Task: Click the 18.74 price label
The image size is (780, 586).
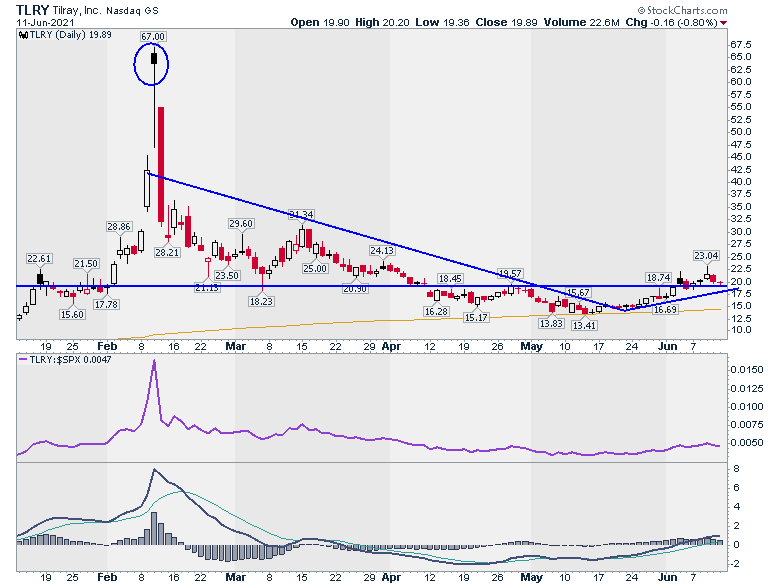Action: tap(659, 278)
